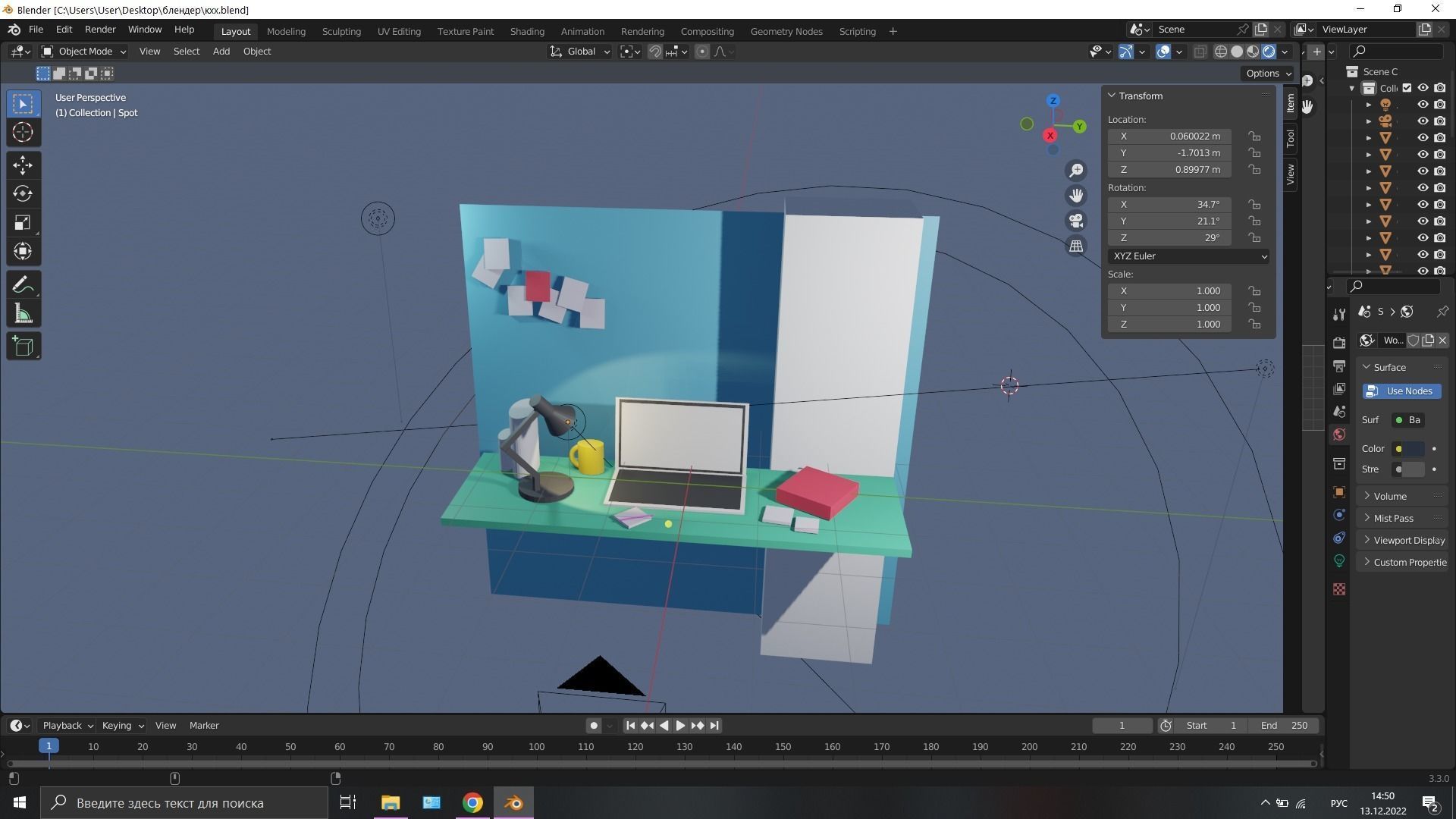
Task: Switch to the Shading workspace tab
Action: [x=527, y=31]
